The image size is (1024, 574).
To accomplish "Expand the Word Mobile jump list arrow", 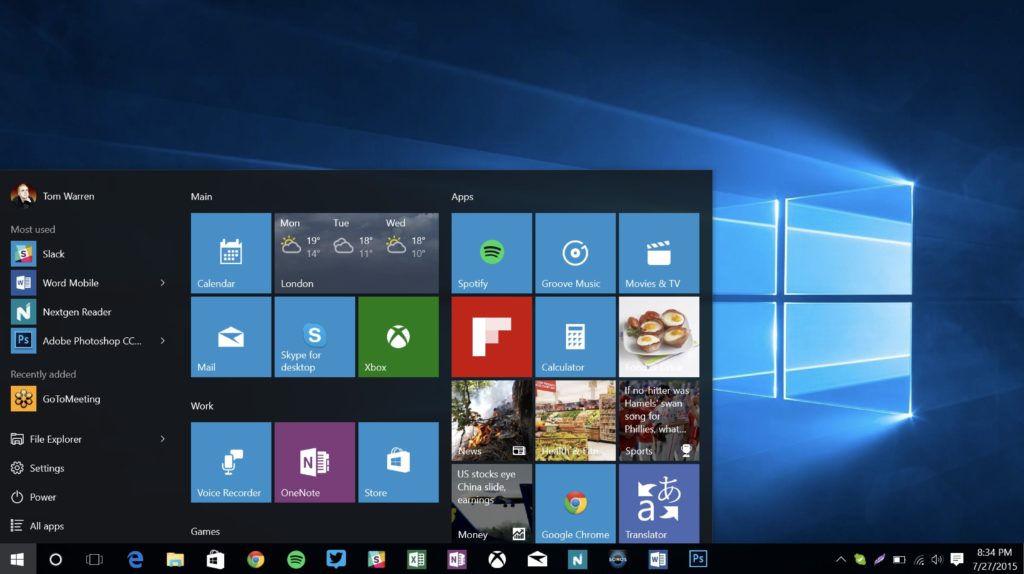I will (x=162, y=283).
